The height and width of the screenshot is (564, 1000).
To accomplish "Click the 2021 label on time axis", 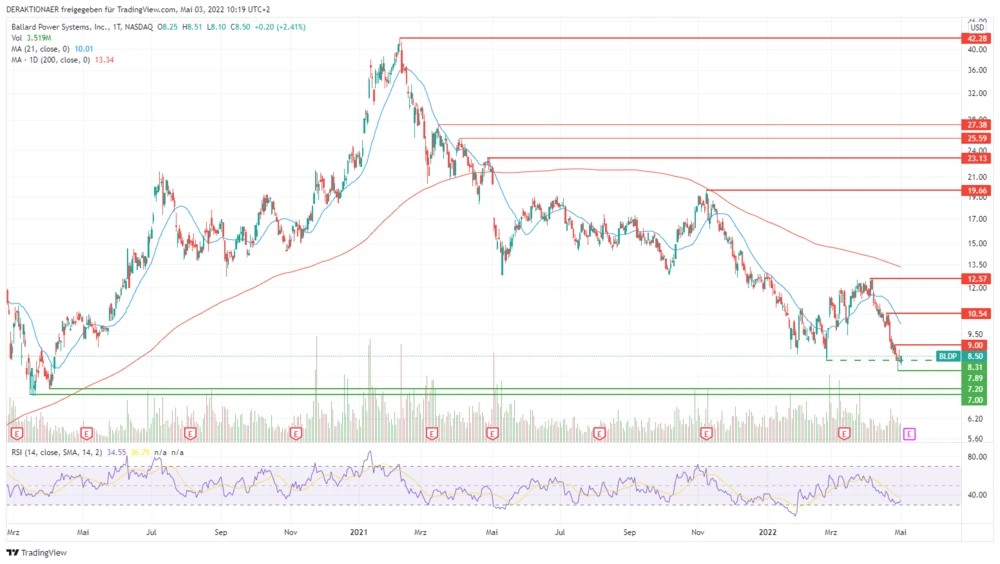I will pyautogui.click(x=359, y=535).
